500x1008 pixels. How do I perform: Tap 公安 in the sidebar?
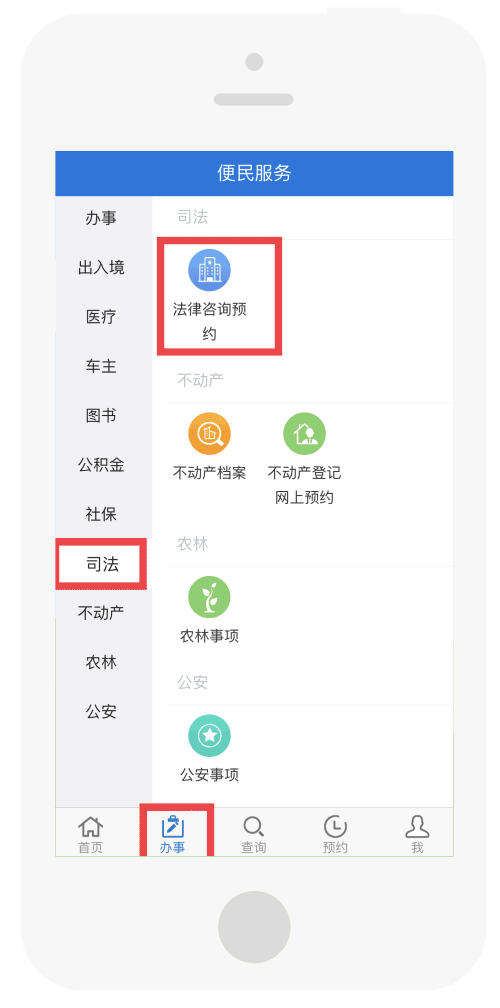pyautogui.click(x=102, y=712)
